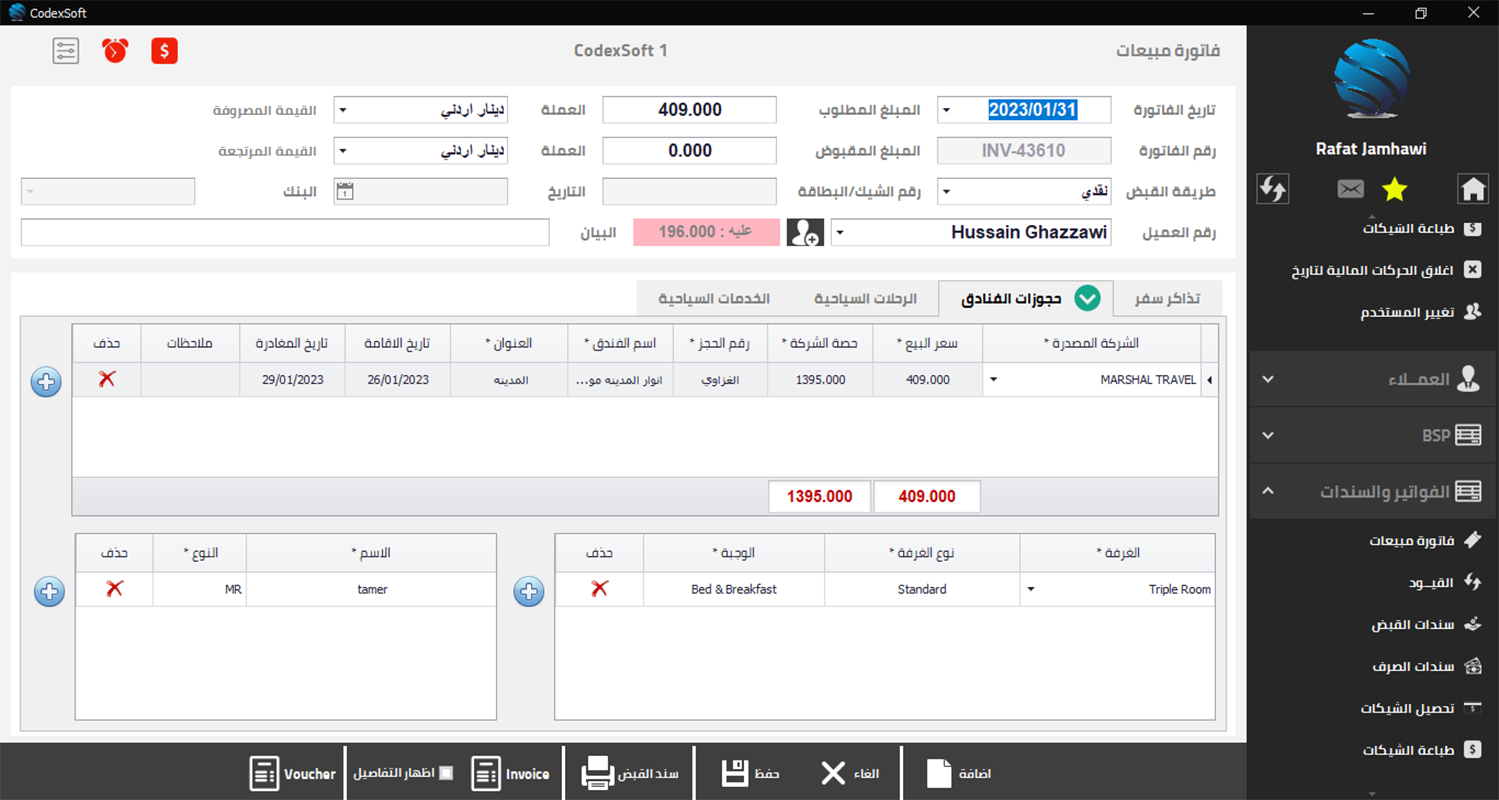Click the Voucher document icon
1499x800 pixels.
pyautogui.click(x=264, y=774)
